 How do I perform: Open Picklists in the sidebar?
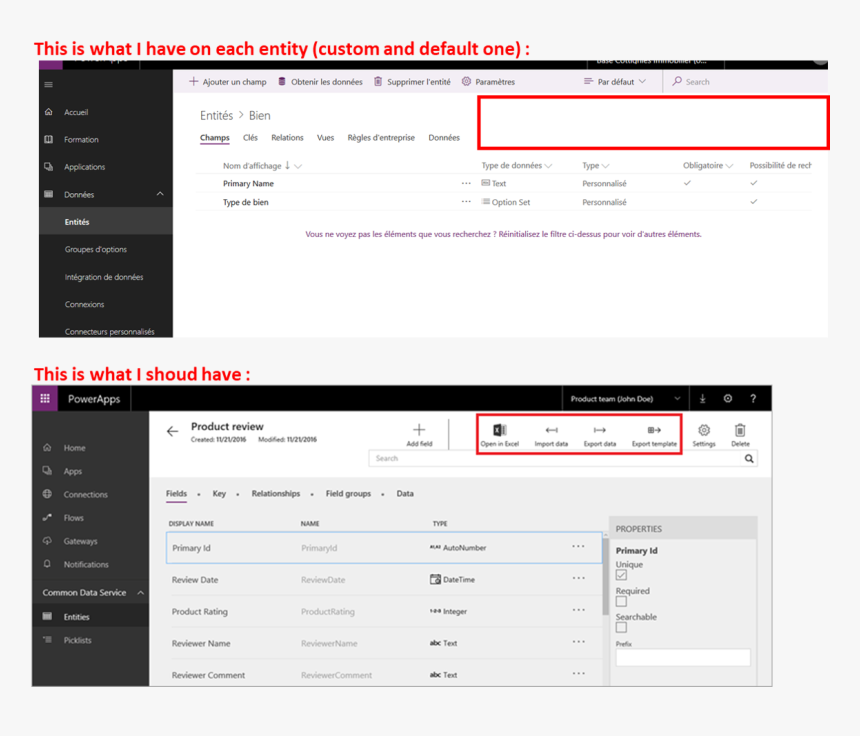coord(77,640)
